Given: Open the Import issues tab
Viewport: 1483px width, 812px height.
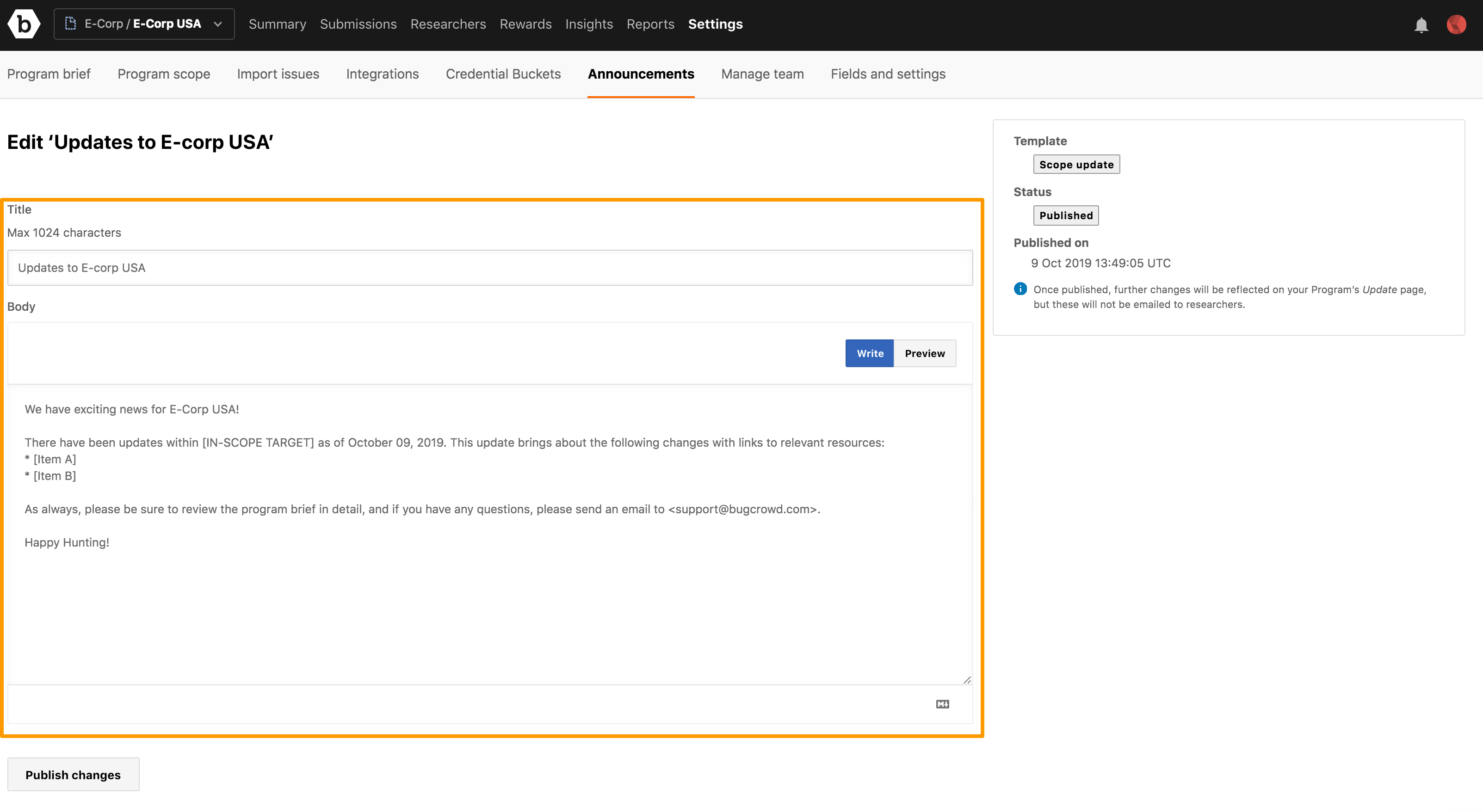Looking at the screenshot, I should pyautogui.click(x=278, y=74).
